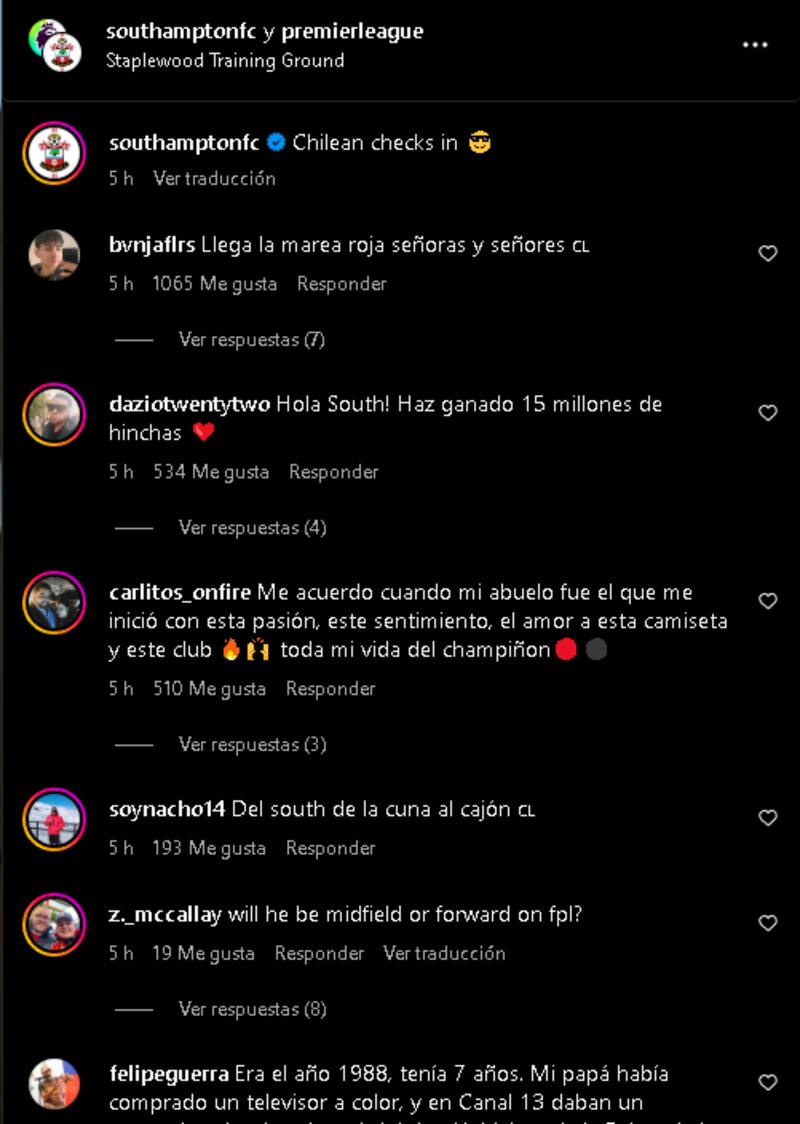Tap the heart next to soynacho14's comment

[x=768, y=817]
